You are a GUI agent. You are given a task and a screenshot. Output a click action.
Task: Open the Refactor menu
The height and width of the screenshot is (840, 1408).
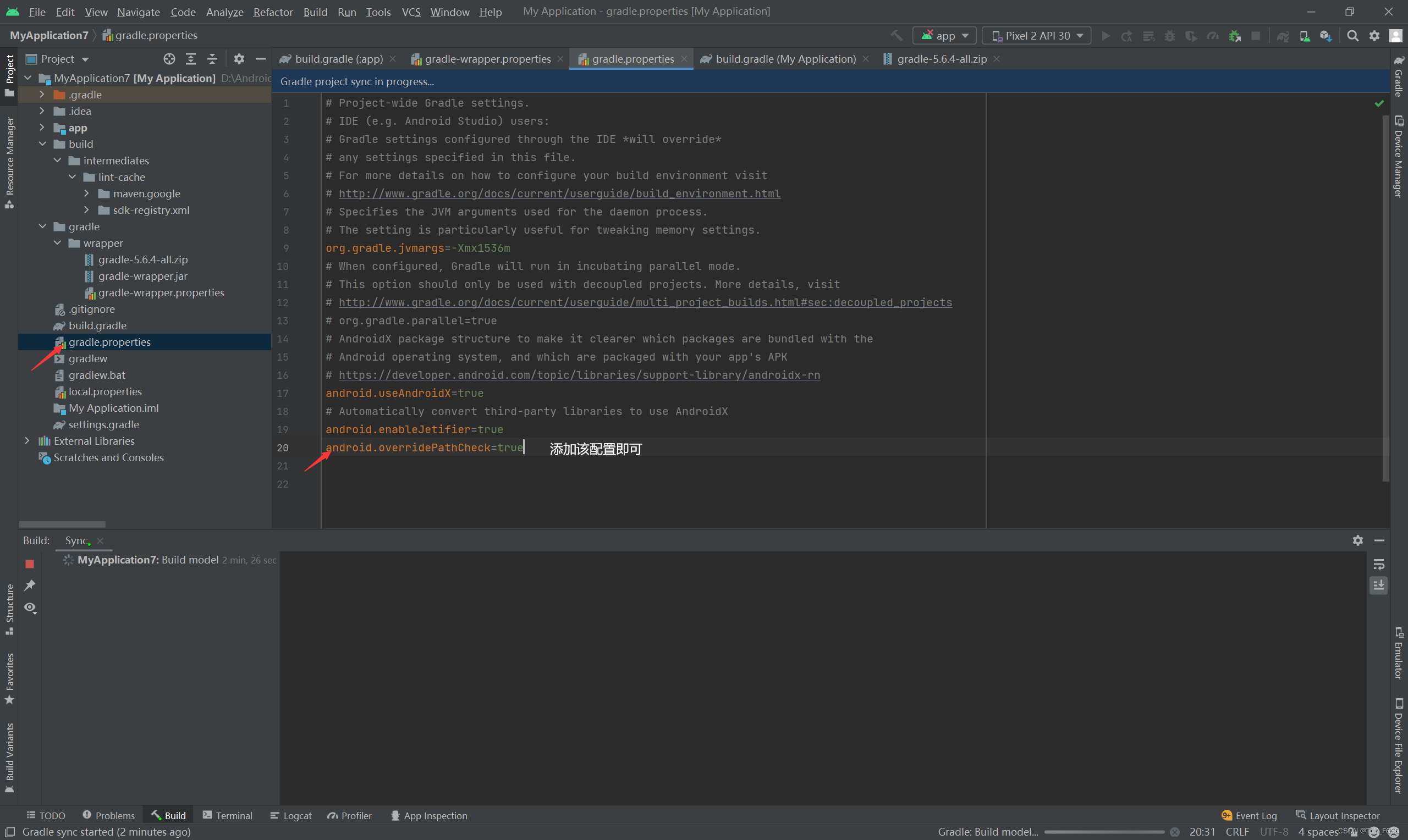tap(272, 12)
